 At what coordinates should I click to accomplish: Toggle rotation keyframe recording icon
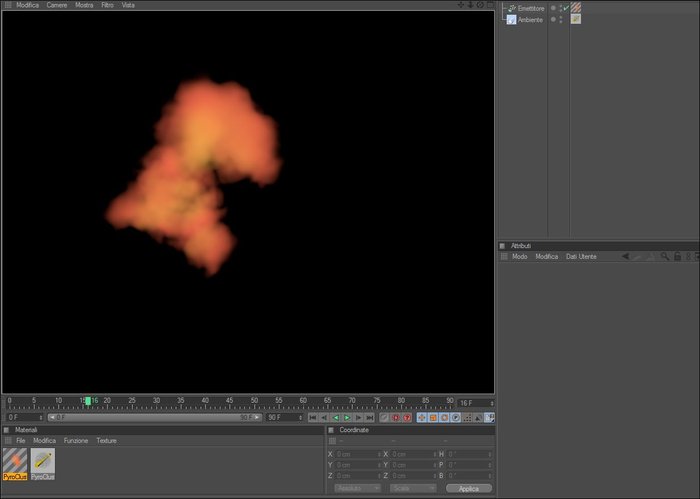(444, 418)
